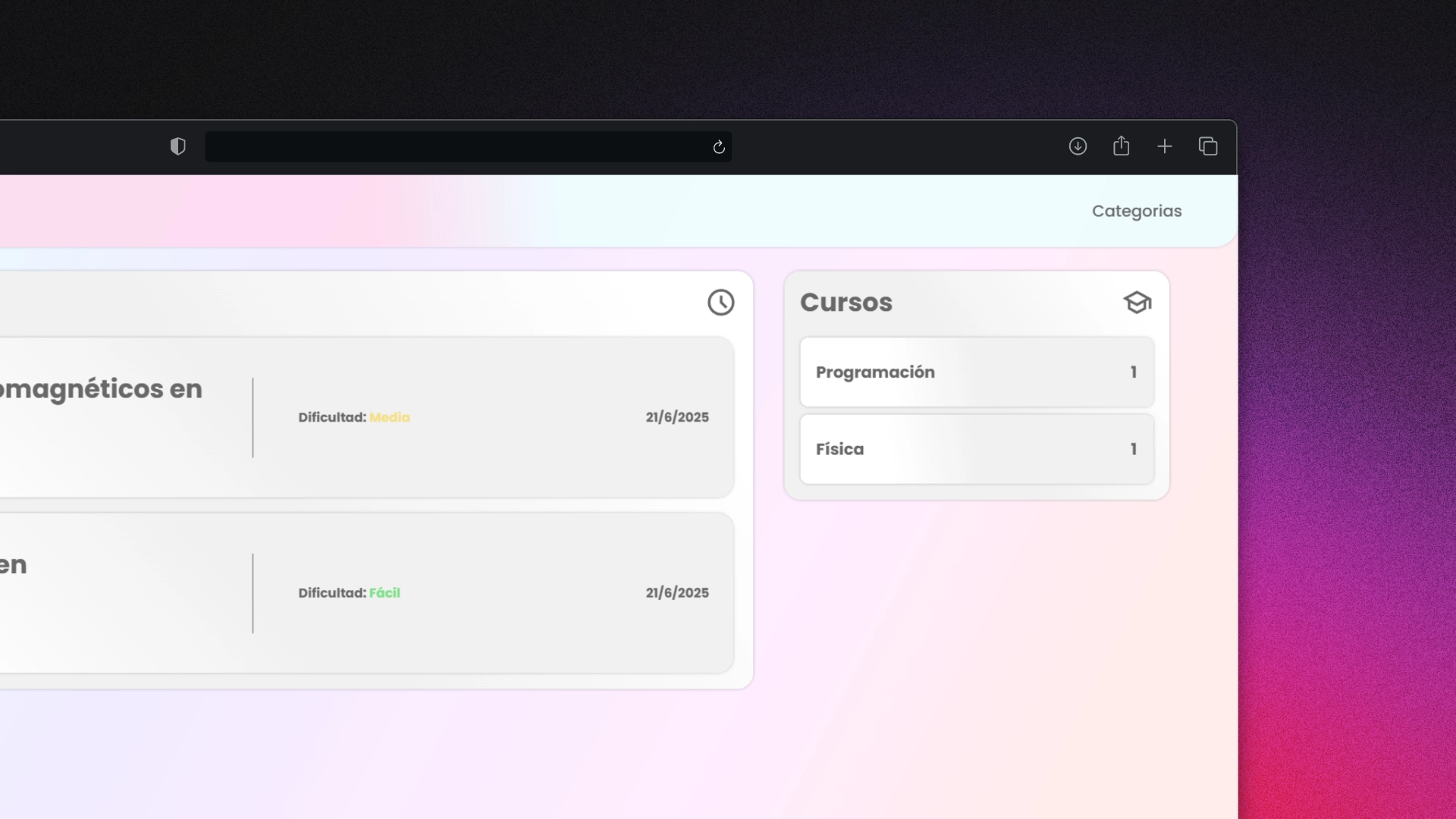Screen dimensions: 1456x819
Task: Click the graduation cap icon beside Cursos
Action: coord(1137,302)
